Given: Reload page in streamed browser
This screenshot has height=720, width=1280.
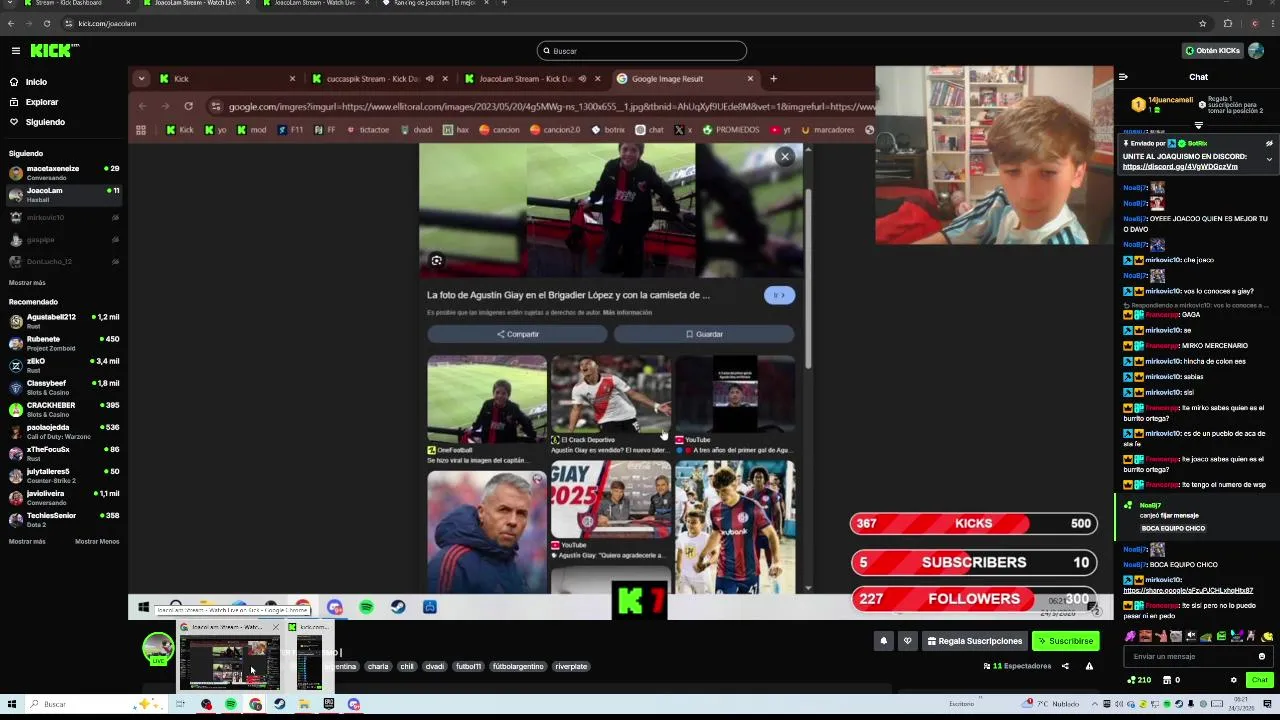Looking at the screenshot, I should (188, 106).
